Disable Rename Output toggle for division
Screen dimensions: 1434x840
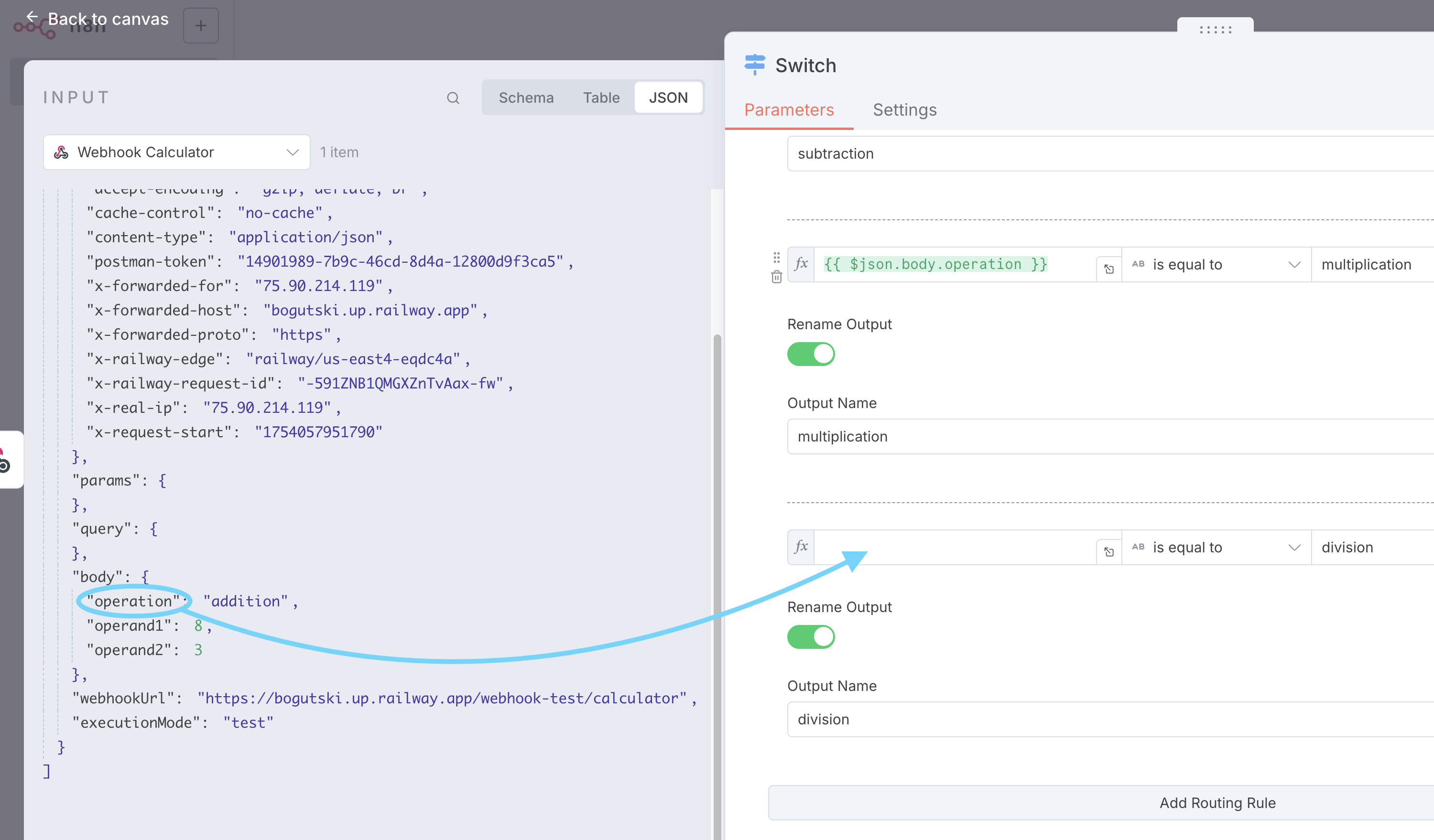(811, 636)
